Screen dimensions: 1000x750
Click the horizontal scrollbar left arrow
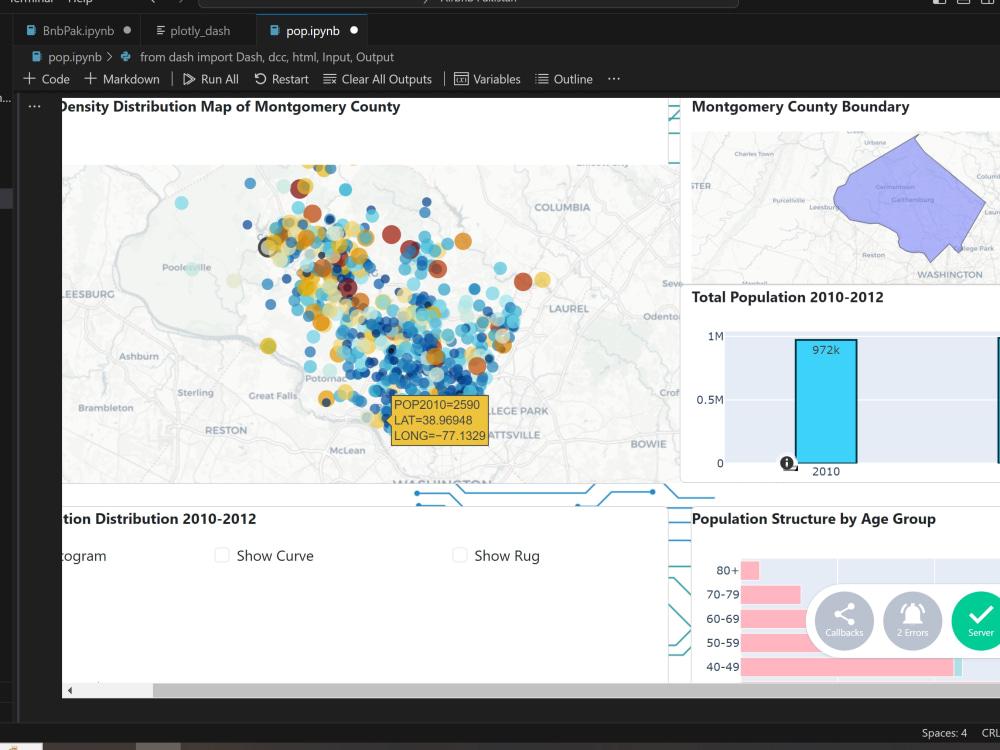pos(70,690)
